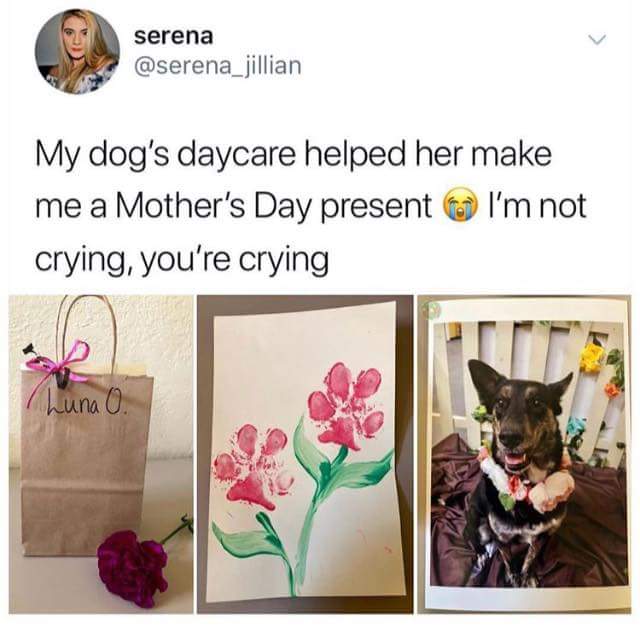Click the purple carnation beside the bag
This screenshot has height=629, width=640.
(x=133, y=568)
